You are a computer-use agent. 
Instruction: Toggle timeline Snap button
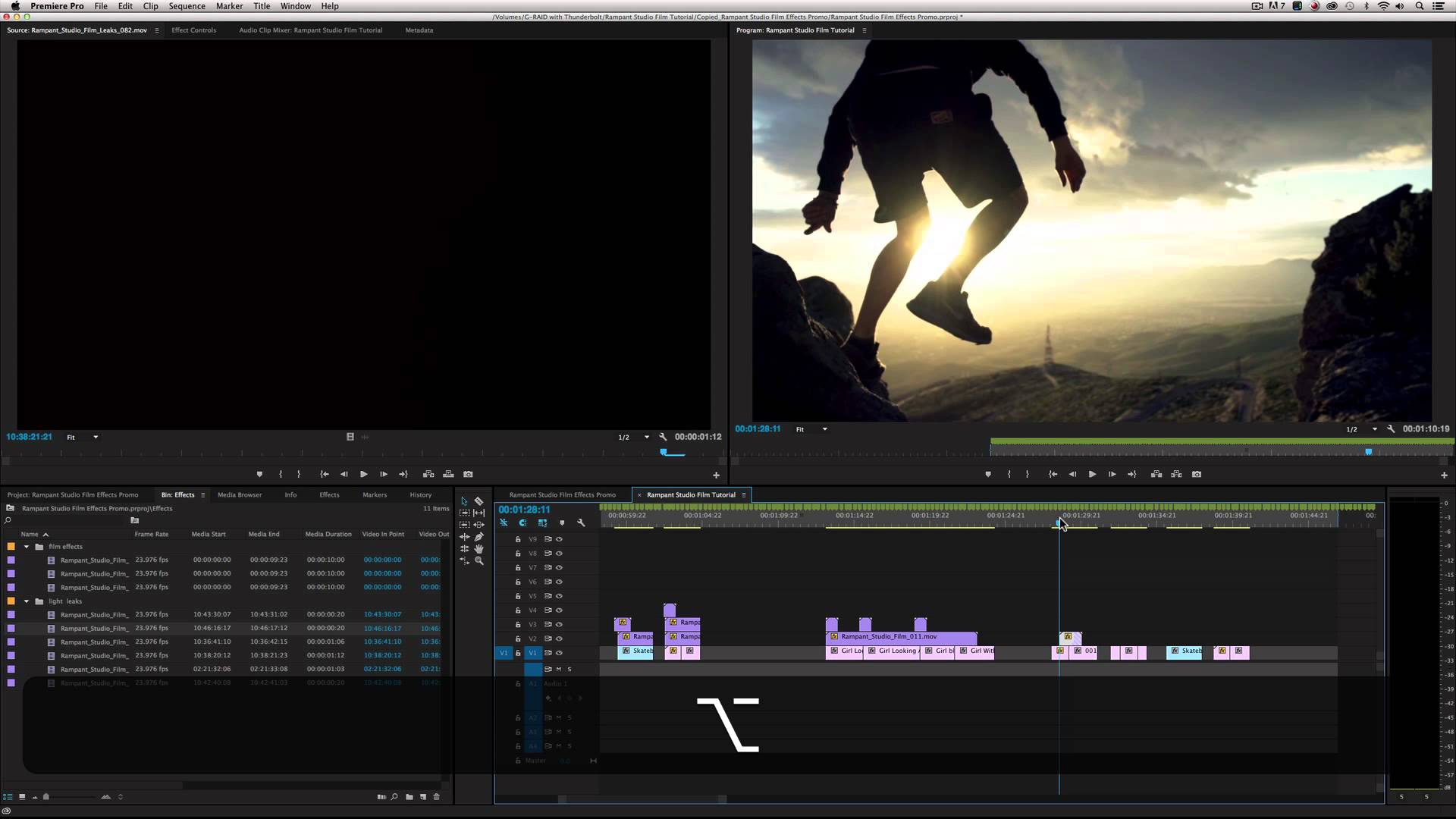click(523, 523)
